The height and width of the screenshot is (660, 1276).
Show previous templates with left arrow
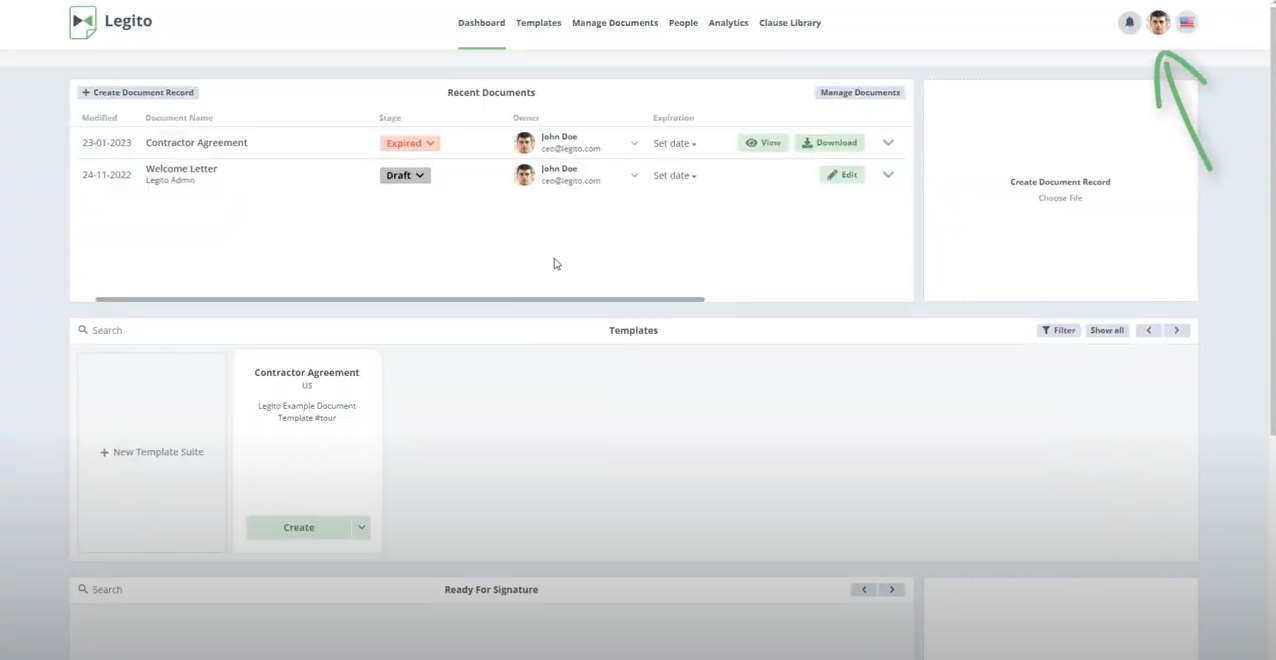1148,330
